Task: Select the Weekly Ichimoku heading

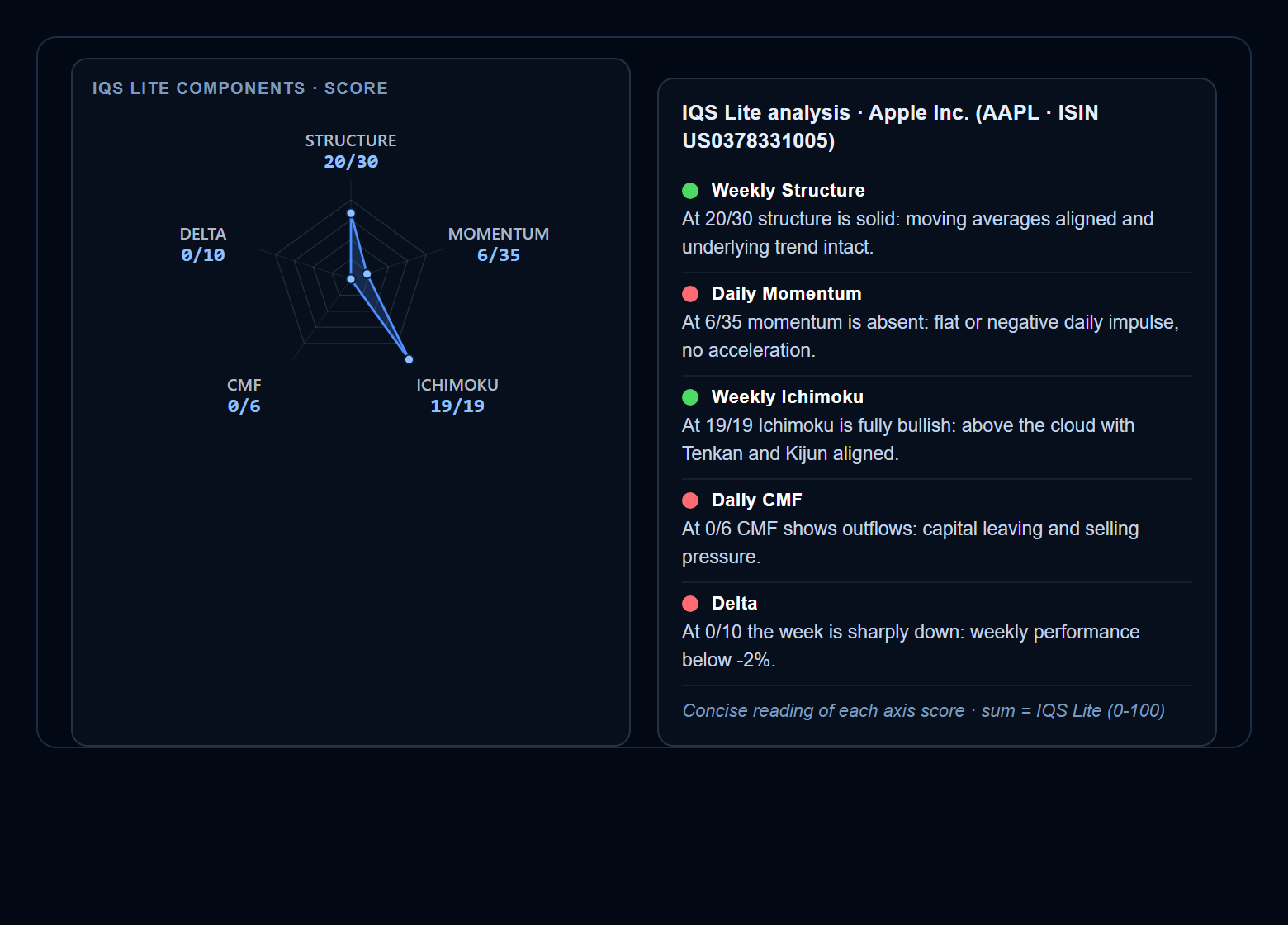Action: coord(788,397)
